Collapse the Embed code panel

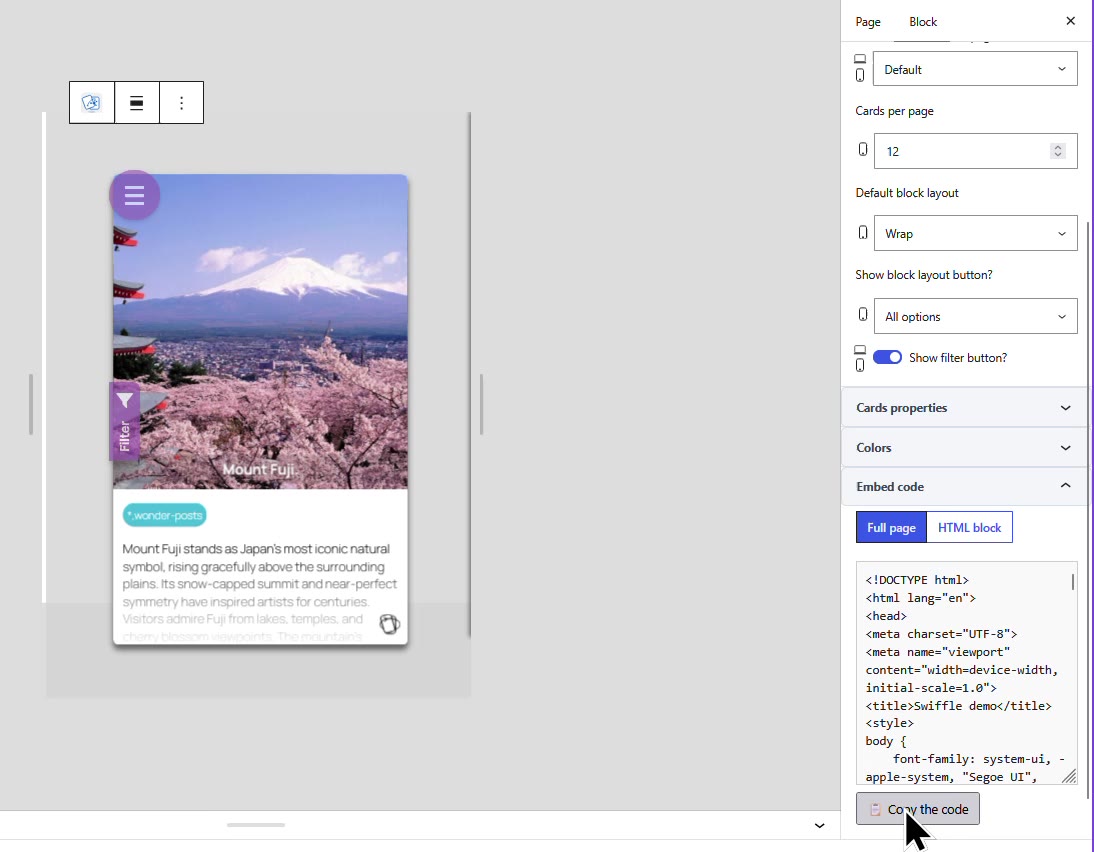pos(964,486)
